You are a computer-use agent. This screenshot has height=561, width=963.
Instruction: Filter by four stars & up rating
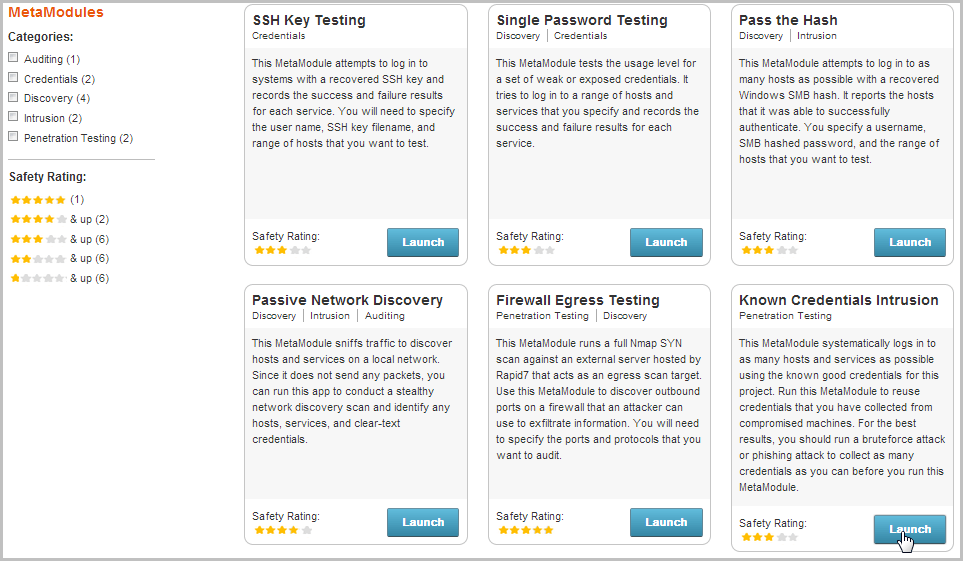(38, 219)
